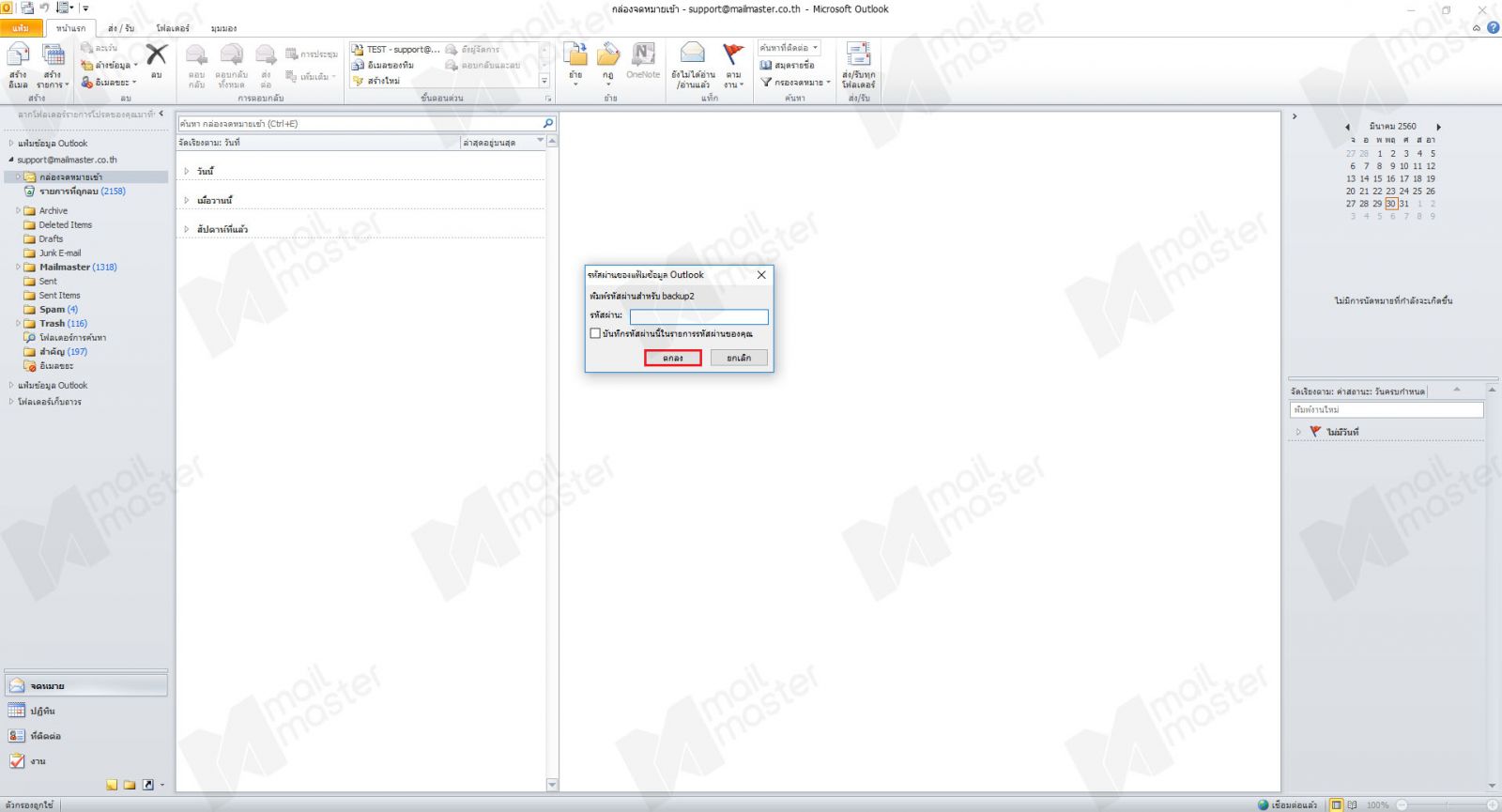Open Filter E-mail (กรองจดหมาย) dropdown
The image size is (1502, 812).
tap(795, 82)
